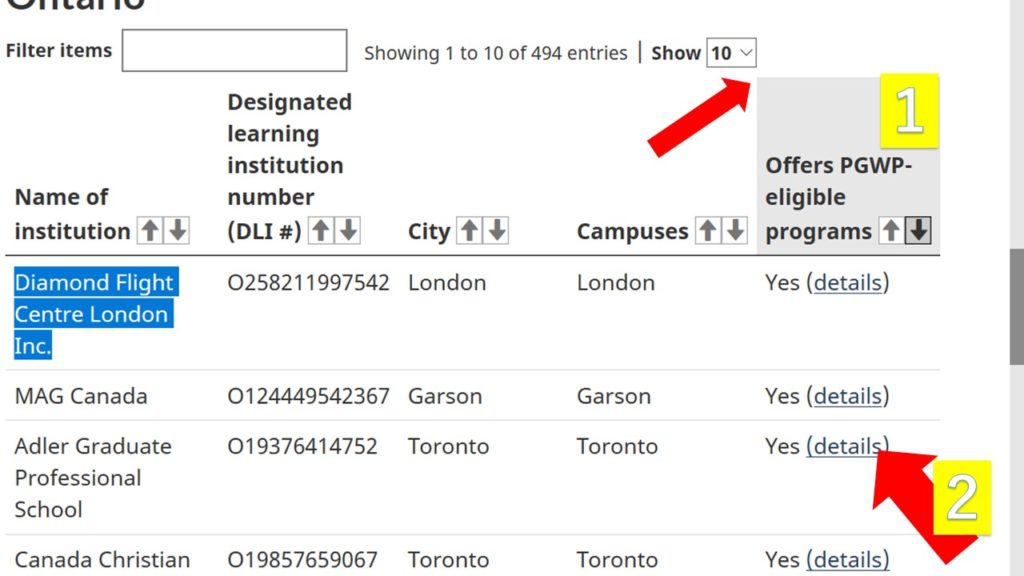Open details link for Canada Christian row
The image size is (1024, 576).
coord(848,560)
